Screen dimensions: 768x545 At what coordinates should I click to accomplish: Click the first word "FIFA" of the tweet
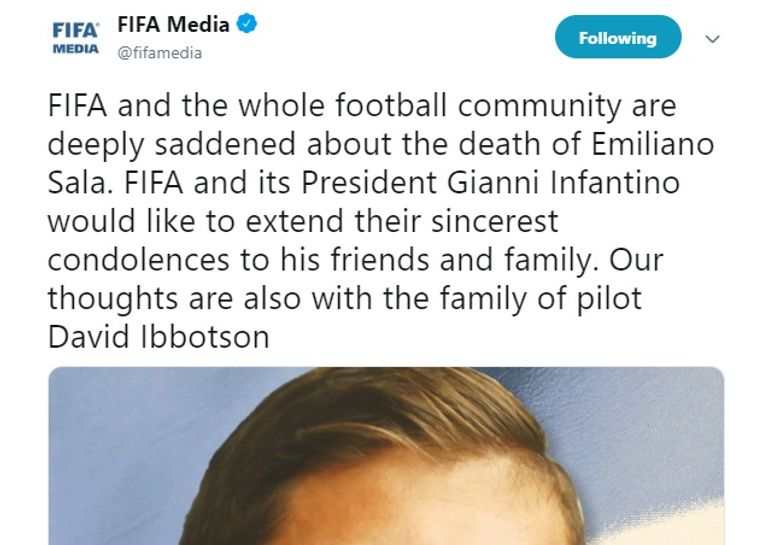pos(78,107)
